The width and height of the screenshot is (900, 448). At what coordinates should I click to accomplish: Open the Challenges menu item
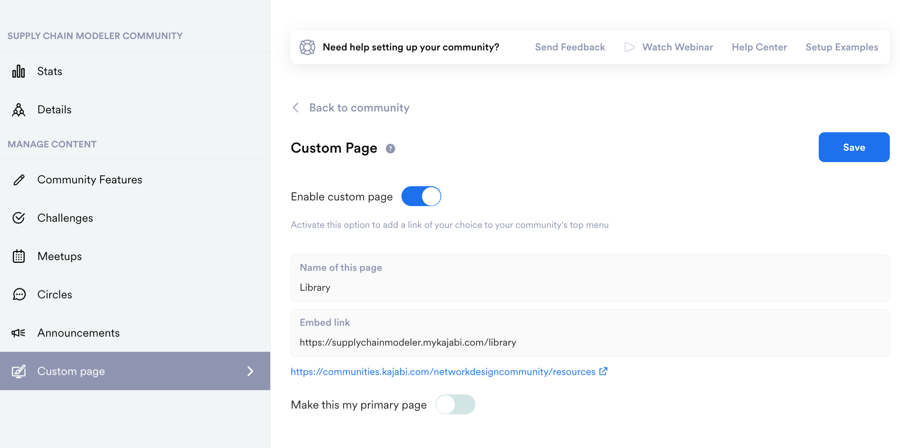coord(65,218)
